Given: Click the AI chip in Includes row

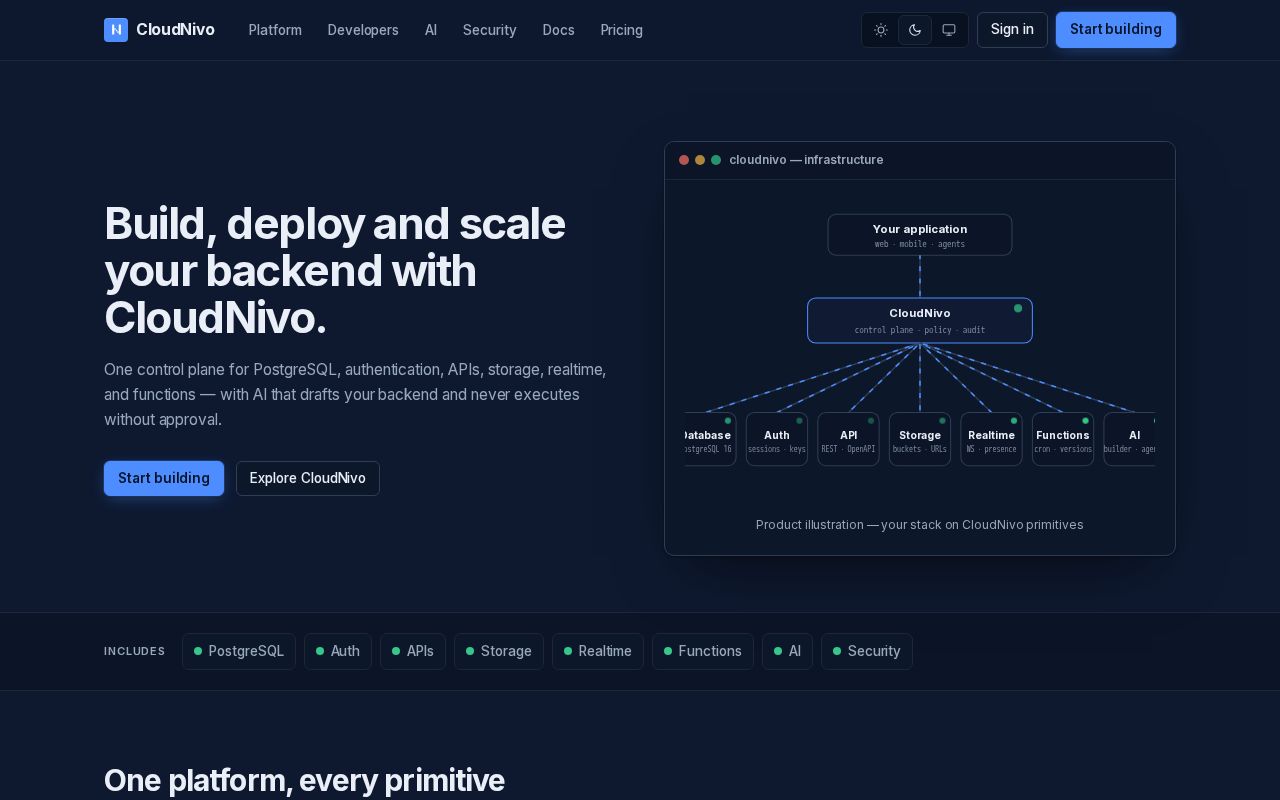Looking at the screenshot, I should coord(788,651).
